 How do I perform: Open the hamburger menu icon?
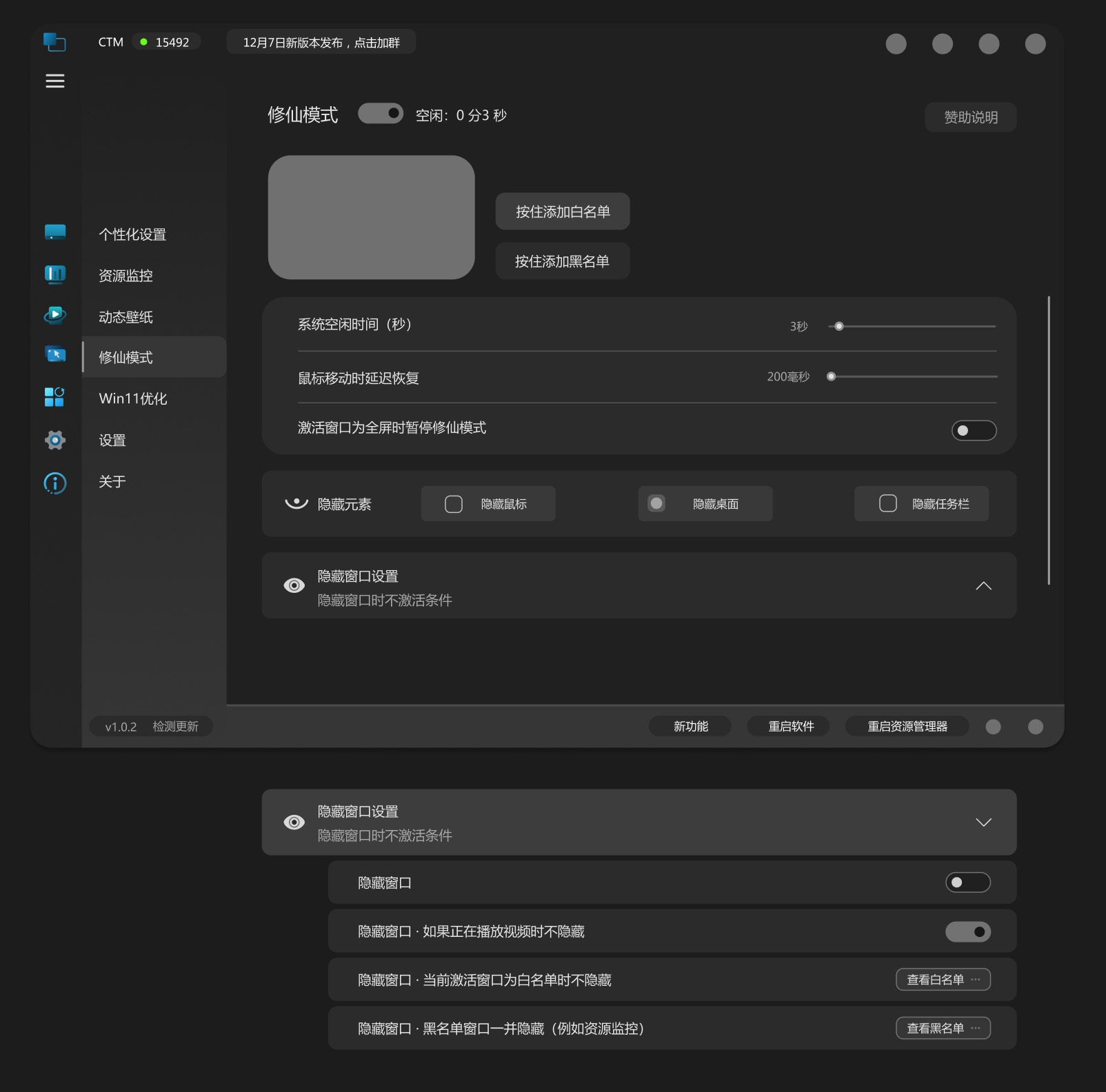pyautogui.click(x=54, y=81)
